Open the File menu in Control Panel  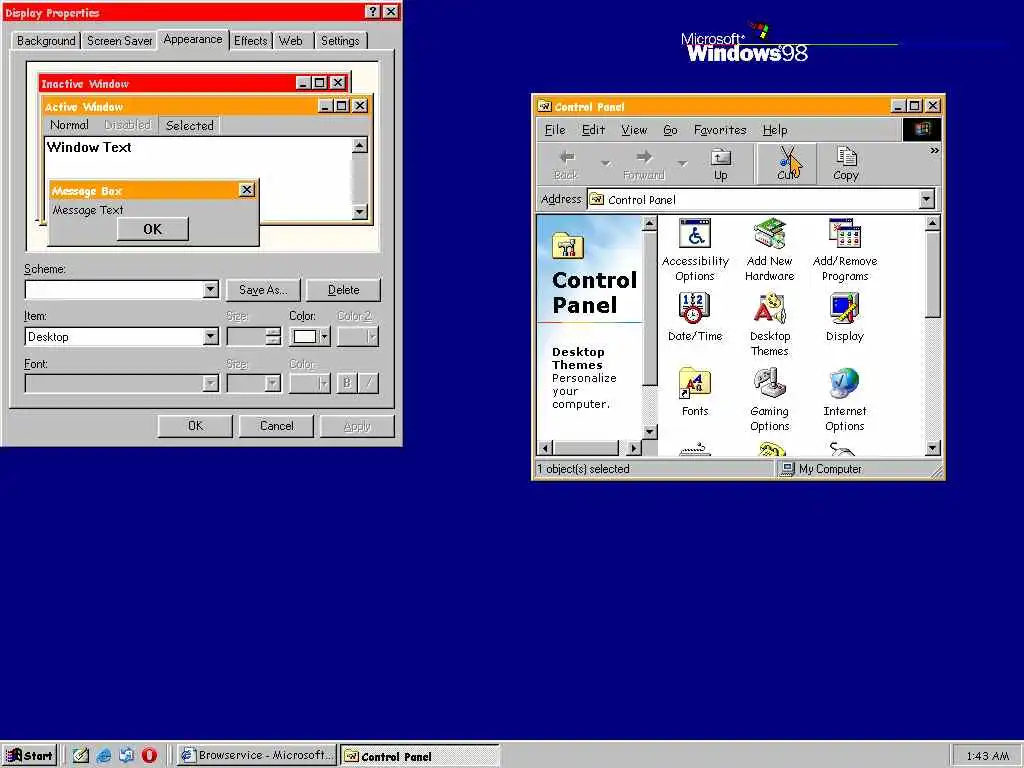coord(555,130)
